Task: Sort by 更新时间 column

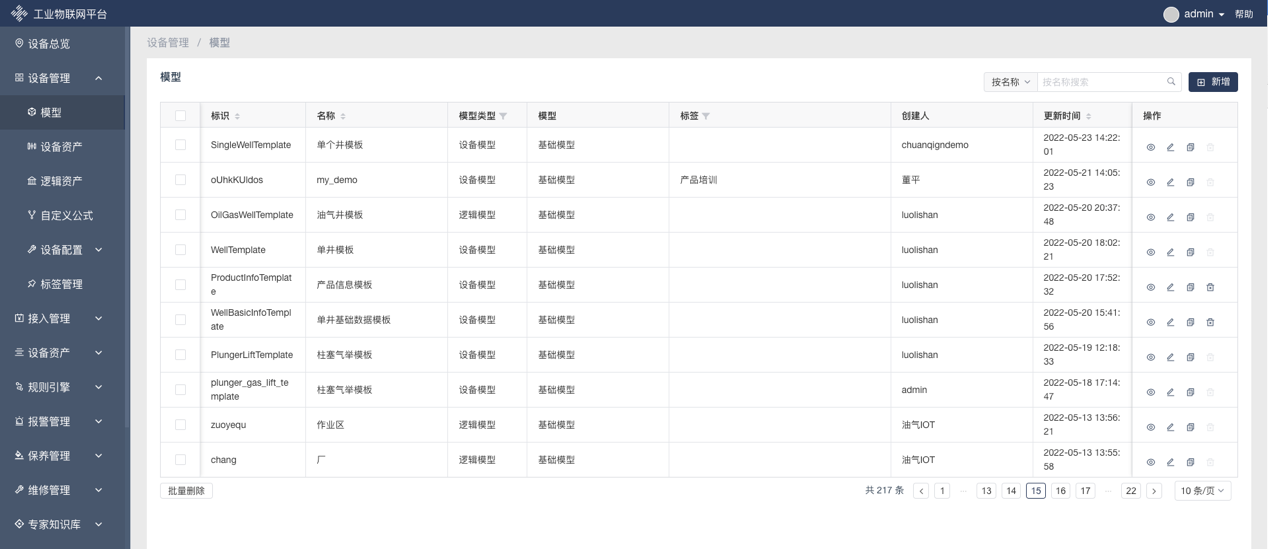Action: pyautogui.click(x=1089, y=116)
